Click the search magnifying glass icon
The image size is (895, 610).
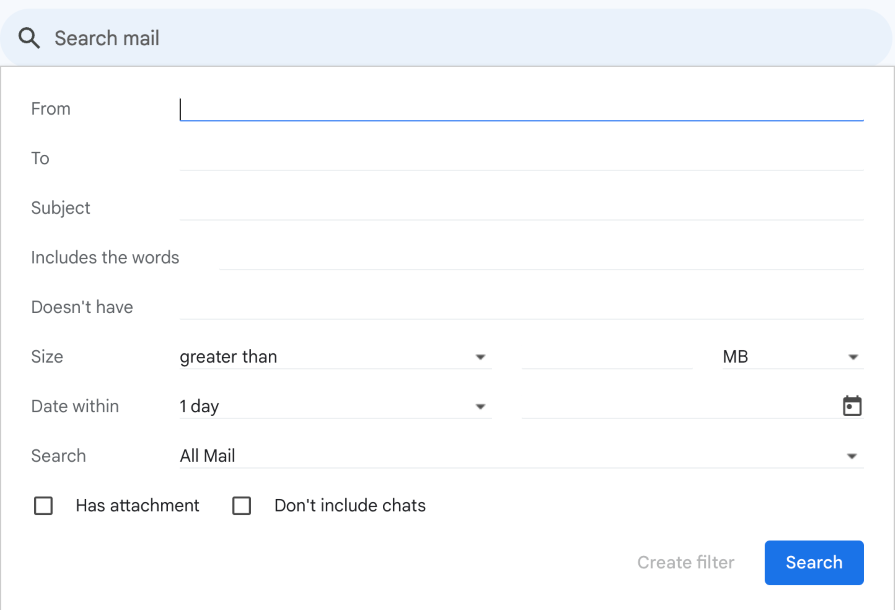(x=28, y=37)
